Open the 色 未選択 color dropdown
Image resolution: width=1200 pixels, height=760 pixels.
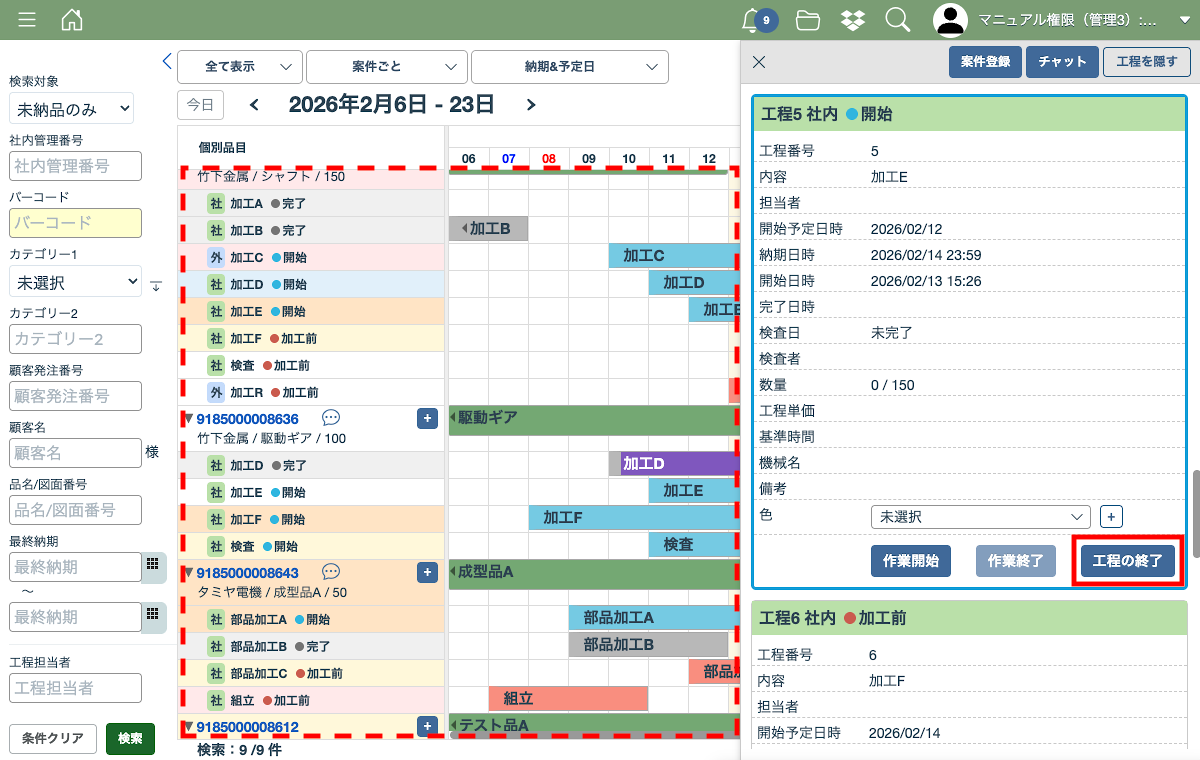[x=980, y=517]
